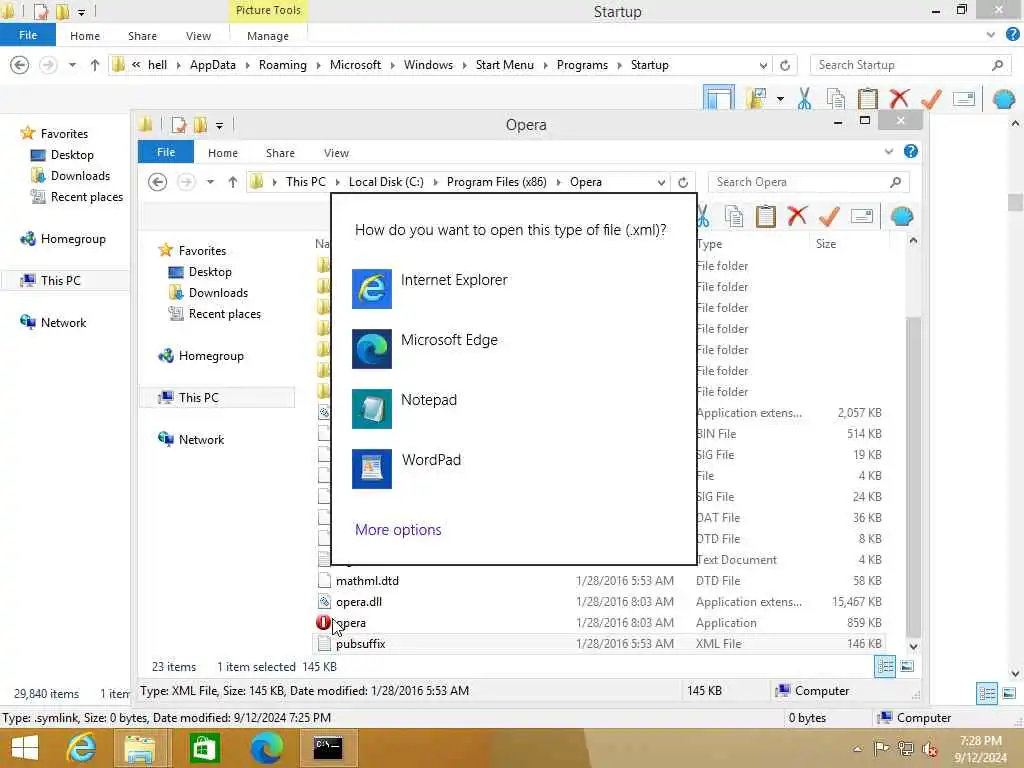
Task: Click the More options link
Action: (398, 530)
